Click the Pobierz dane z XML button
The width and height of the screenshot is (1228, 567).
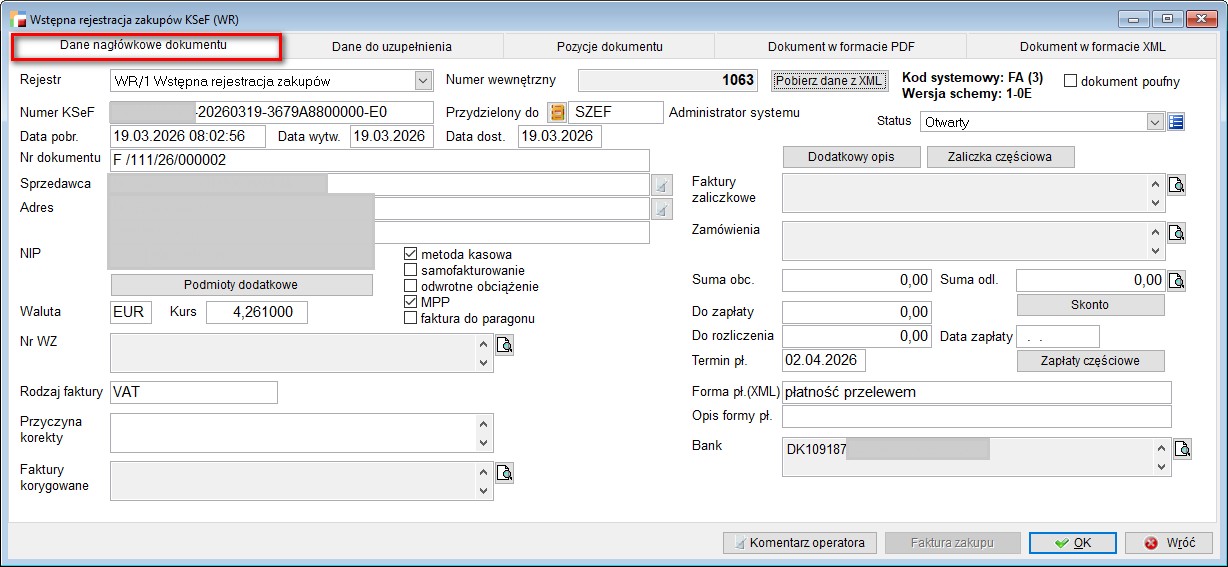(829, 81)
